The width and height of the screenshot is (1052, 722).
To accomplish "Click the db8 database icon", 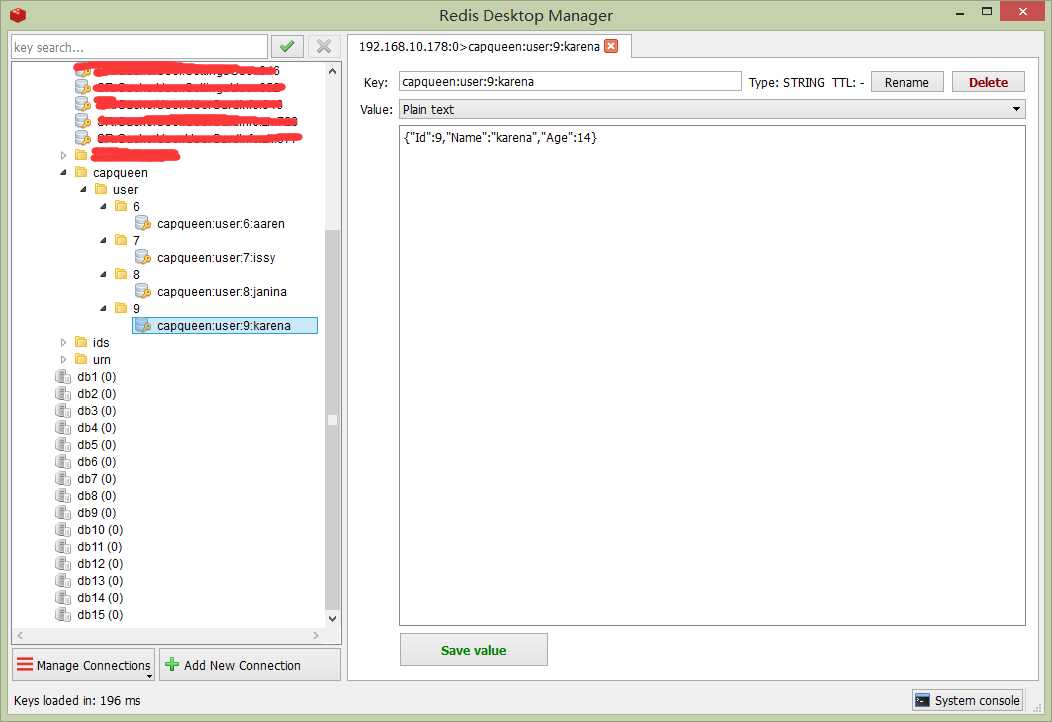I will click(x=63, y=495).
